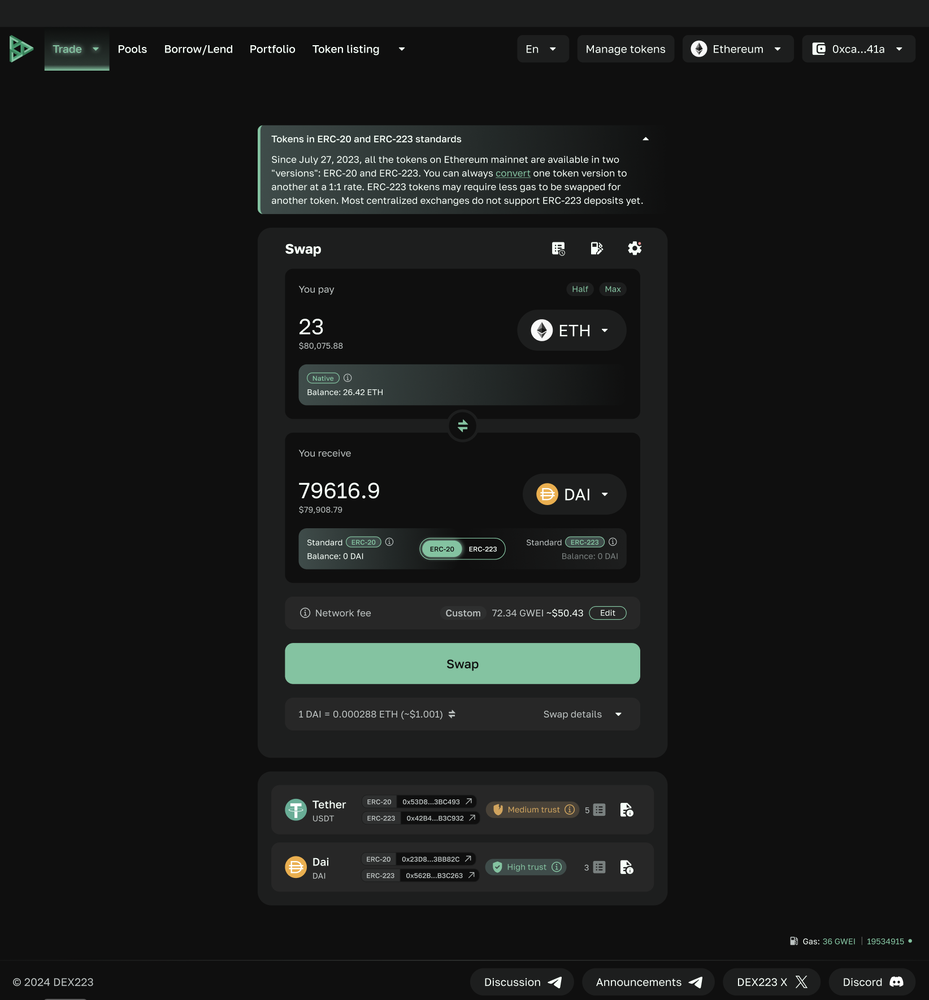Click the Dai token logo in list

[296, 867]
